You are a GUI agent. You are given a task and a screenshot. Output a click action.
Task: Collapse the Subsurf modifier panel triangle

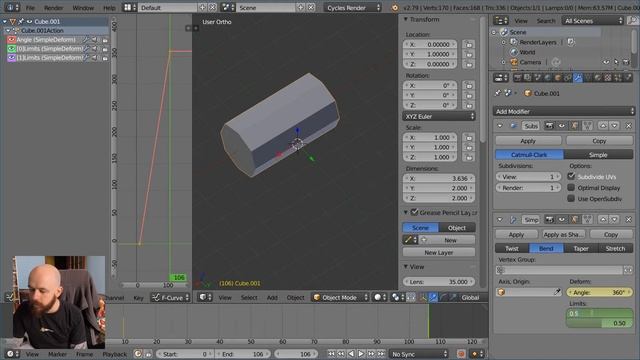pyautogui.click(x=500, y=126)
